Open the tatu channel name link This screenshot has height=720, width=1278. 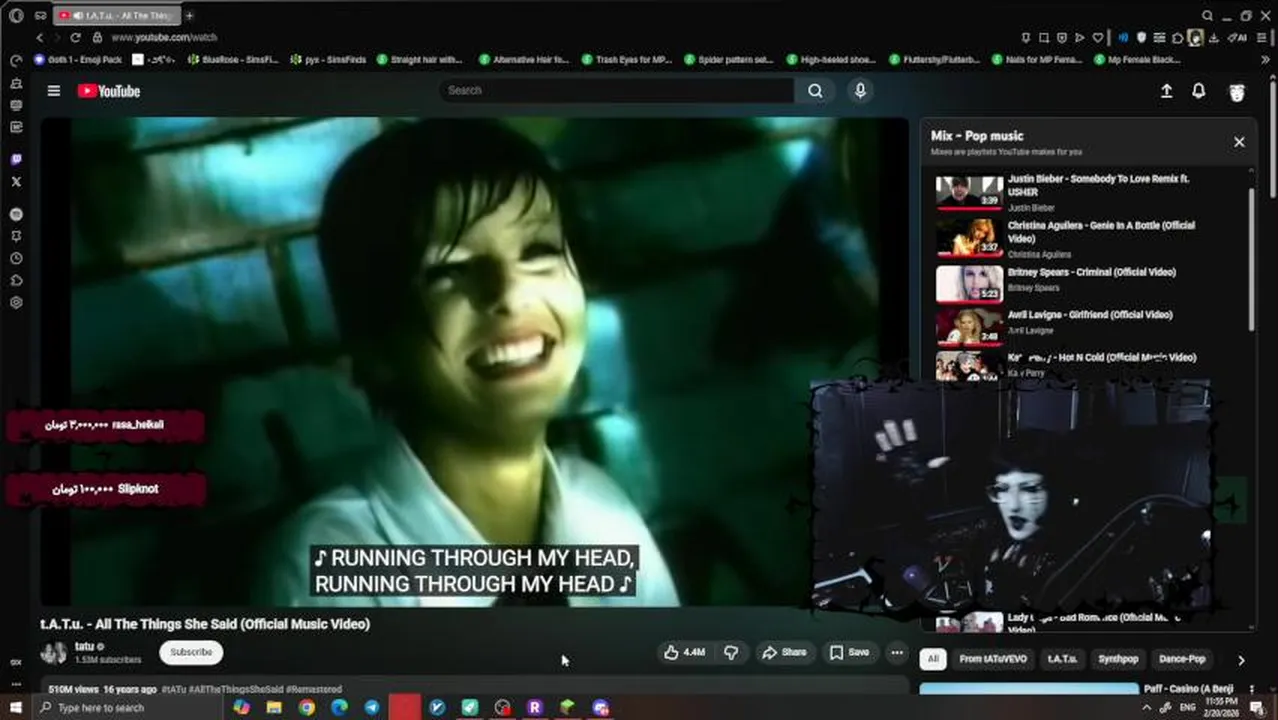(x=85, y=647)
